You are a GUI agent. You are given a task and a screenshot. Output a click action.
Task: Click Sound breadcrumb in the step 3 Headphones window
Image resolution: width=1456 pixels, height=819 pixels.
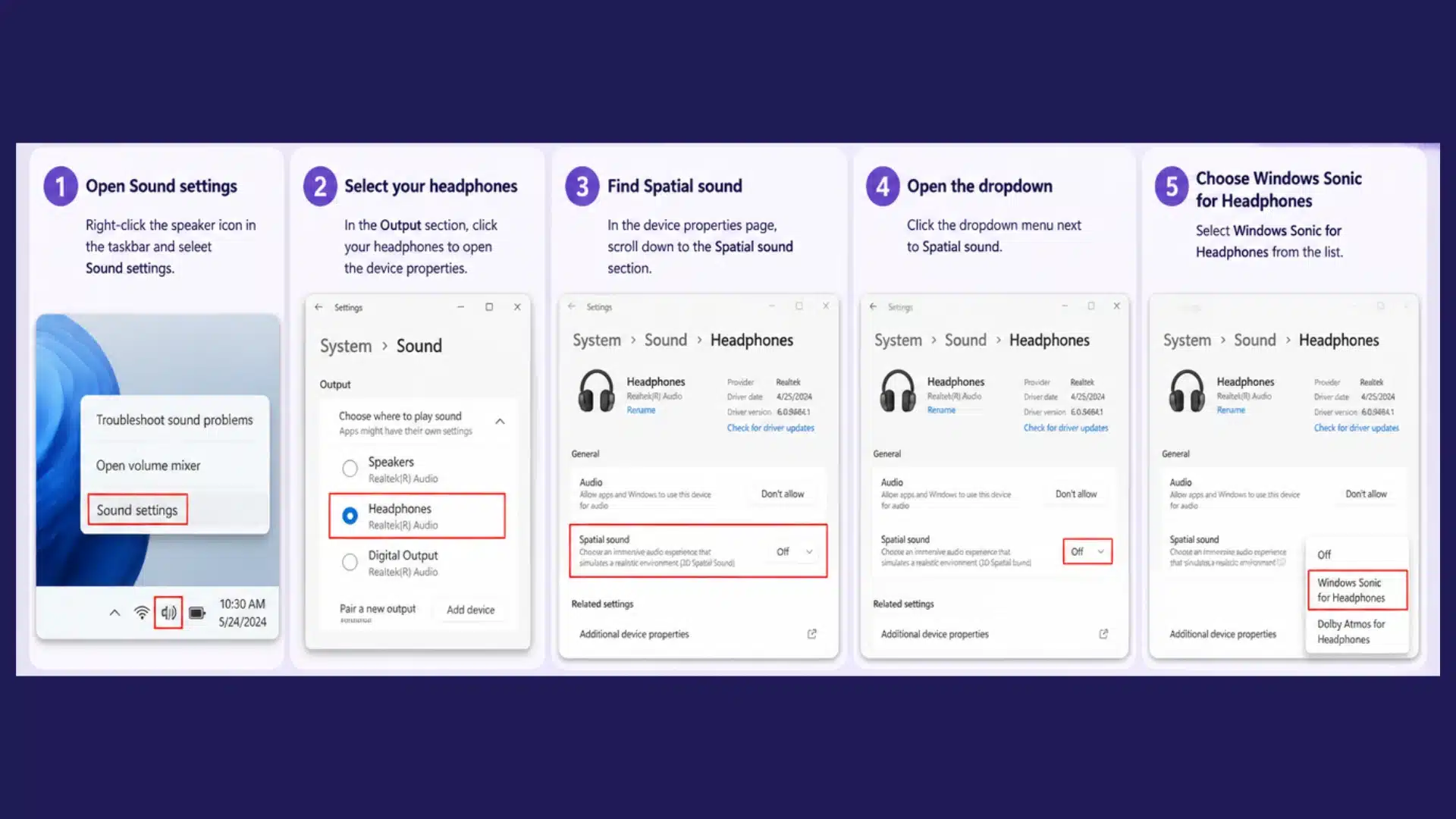click(666, 340)
